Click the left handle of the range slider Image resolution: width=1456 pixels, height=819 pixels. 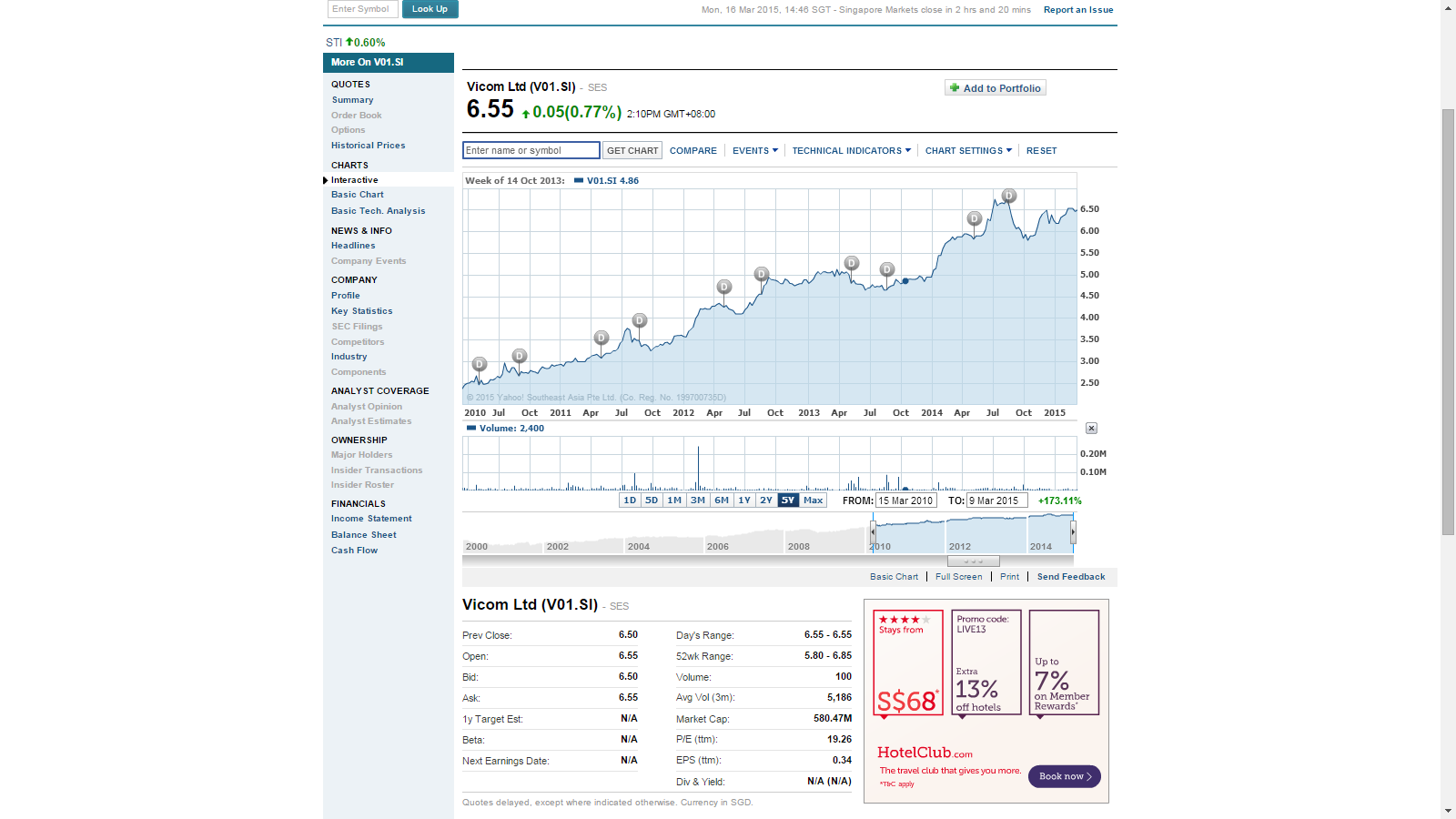(874, 531)
